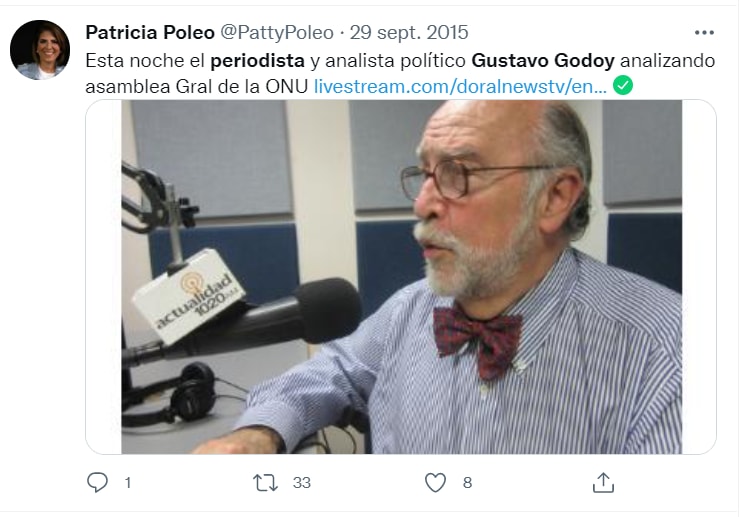Image resolution: width=741 pixels, height=517 pixels.
Task: Click the actualidad 1020 microphone sign in photo
Action: pyautogui.click(x=188, y=296)
